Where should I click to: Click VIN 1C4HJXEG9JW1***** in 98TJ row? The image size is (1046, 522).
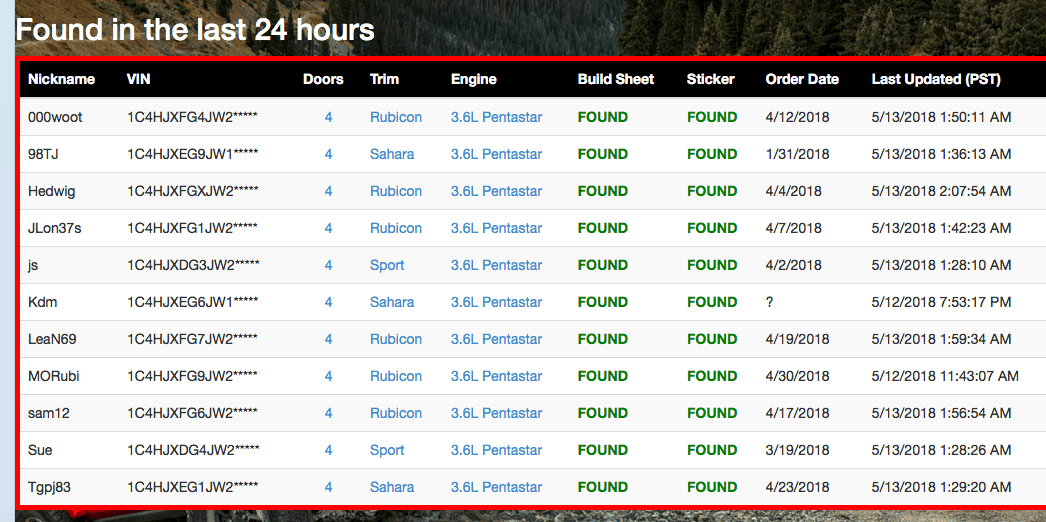point(192,154)
